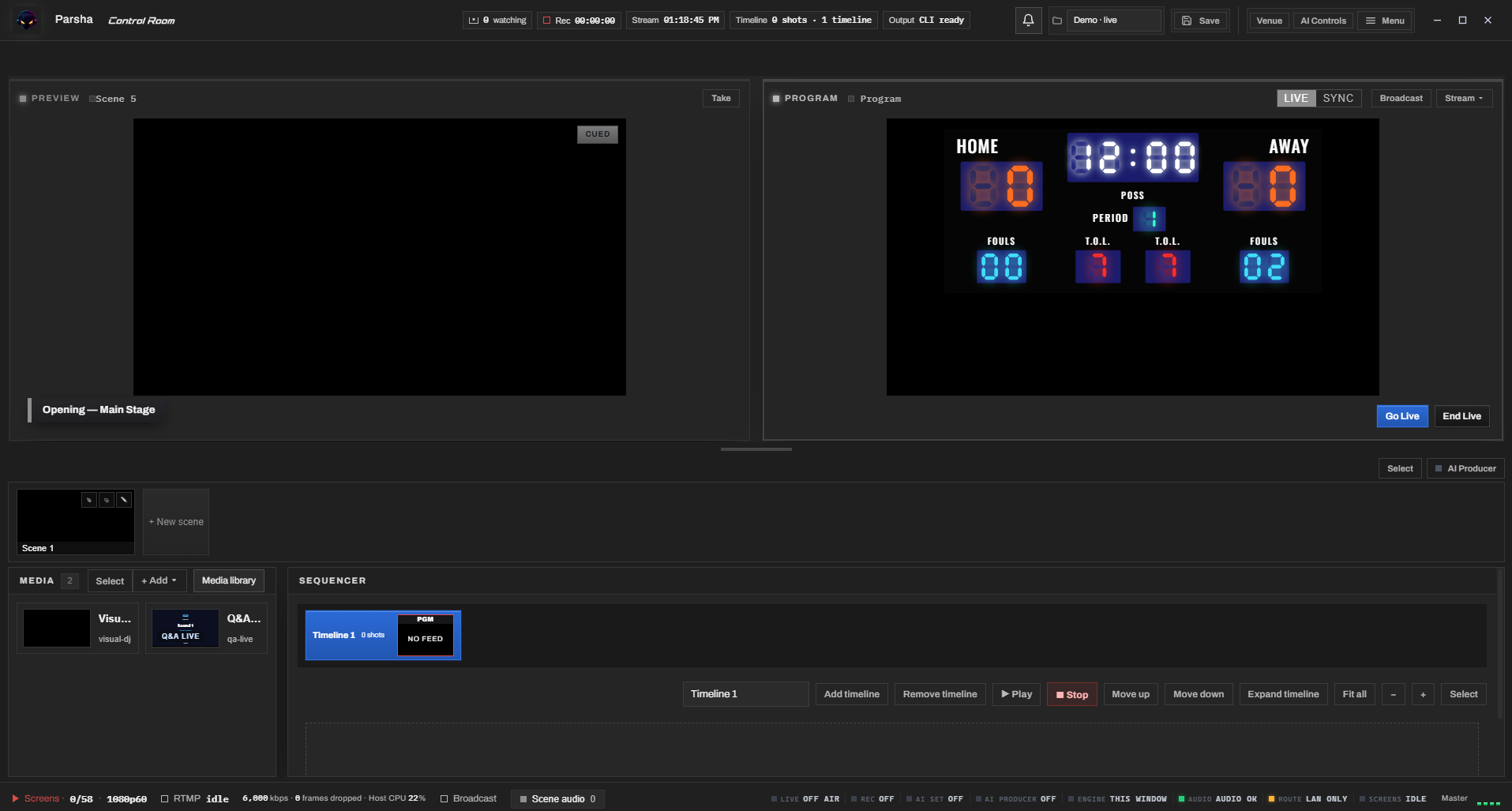Image resolution: width=1512 pixels, height=811 pixels.
Task: Zoom out the sequencer with minus button
Action: (1393, 694)
